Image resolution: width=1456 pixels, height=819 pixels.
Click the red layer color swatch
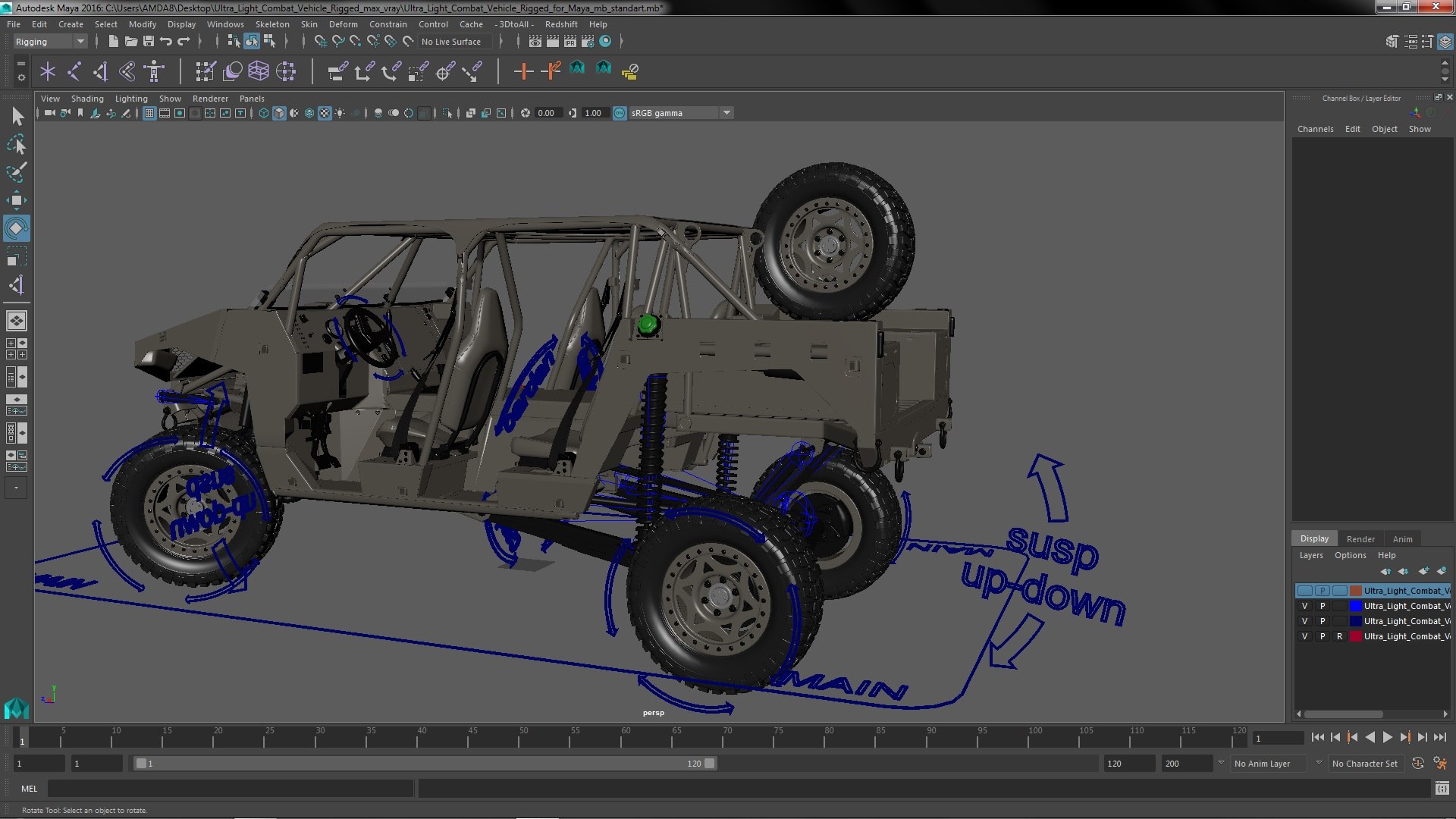click(1355, 636)
